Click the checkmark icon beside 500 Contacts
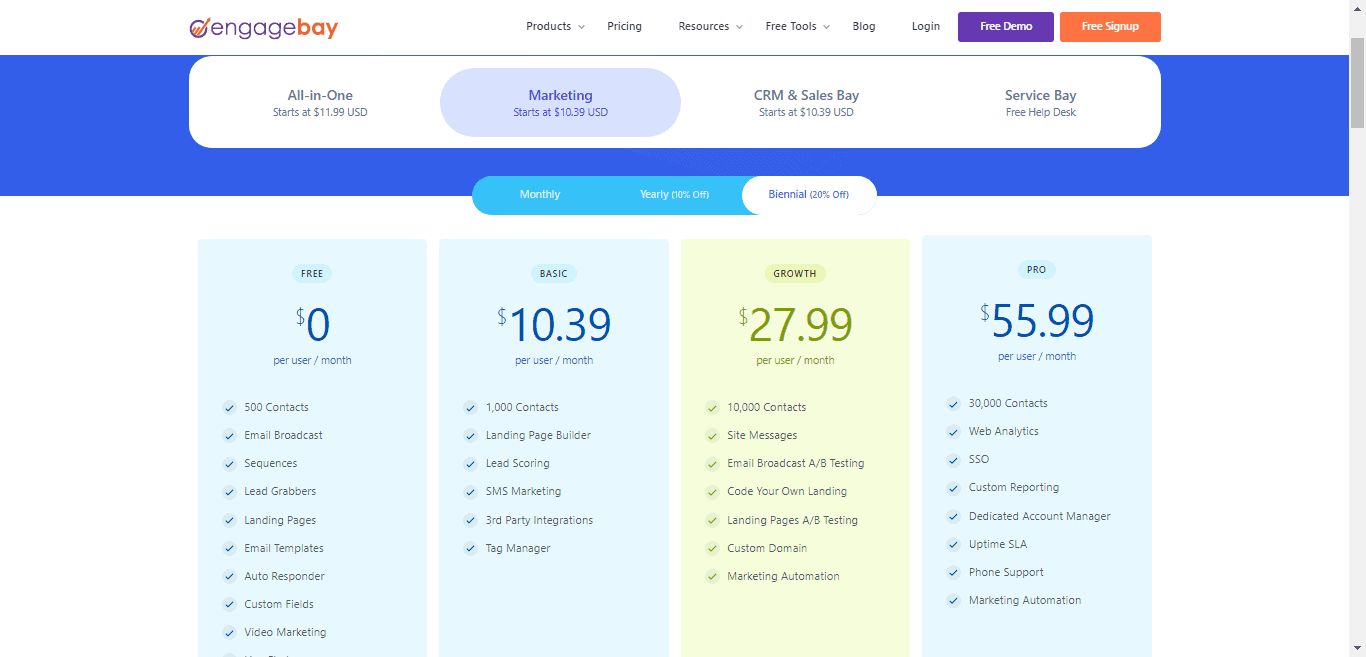1366x657 pixels. tap(229, 407)
